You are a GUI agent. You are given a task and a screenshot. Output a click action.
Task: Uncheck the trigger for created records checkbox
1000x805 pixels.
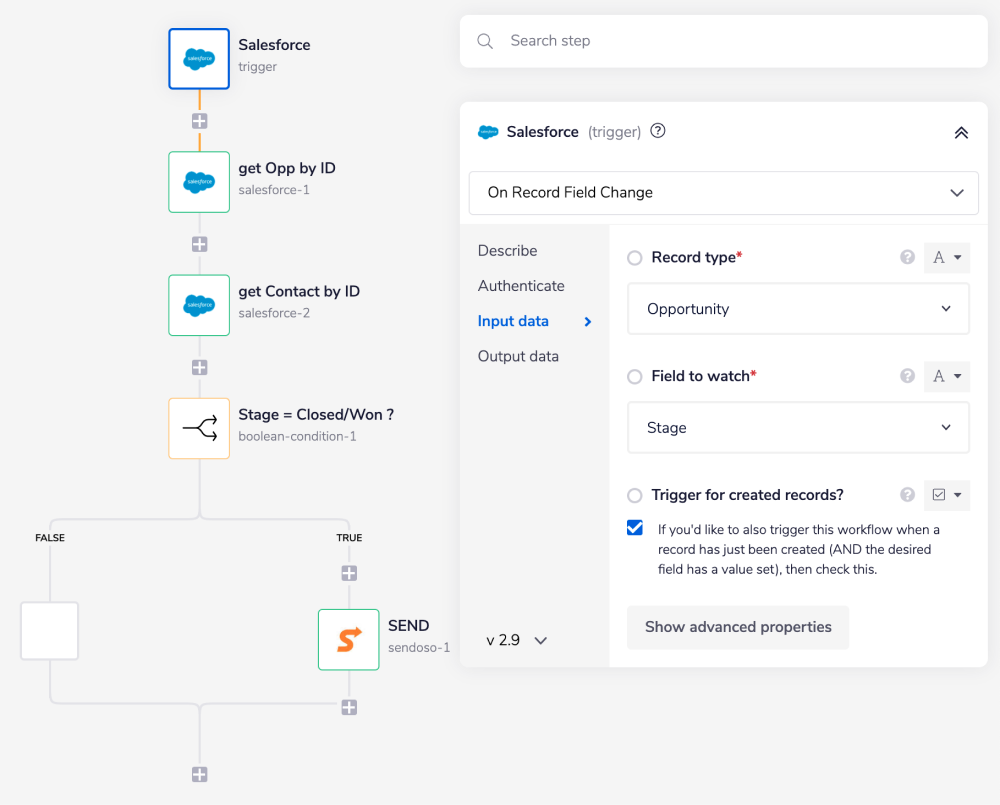point(635,528)
